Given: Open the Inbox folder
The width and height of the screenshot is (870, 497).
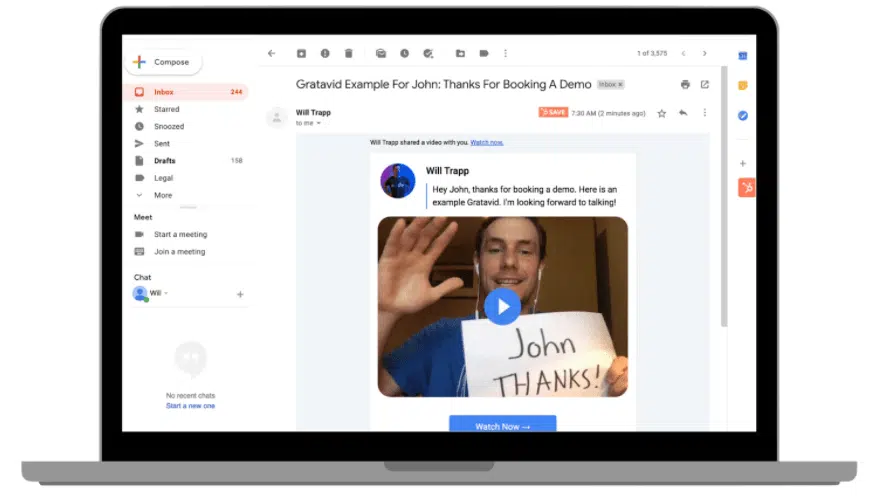Looking at the screenshot, I should pos(185,92).
